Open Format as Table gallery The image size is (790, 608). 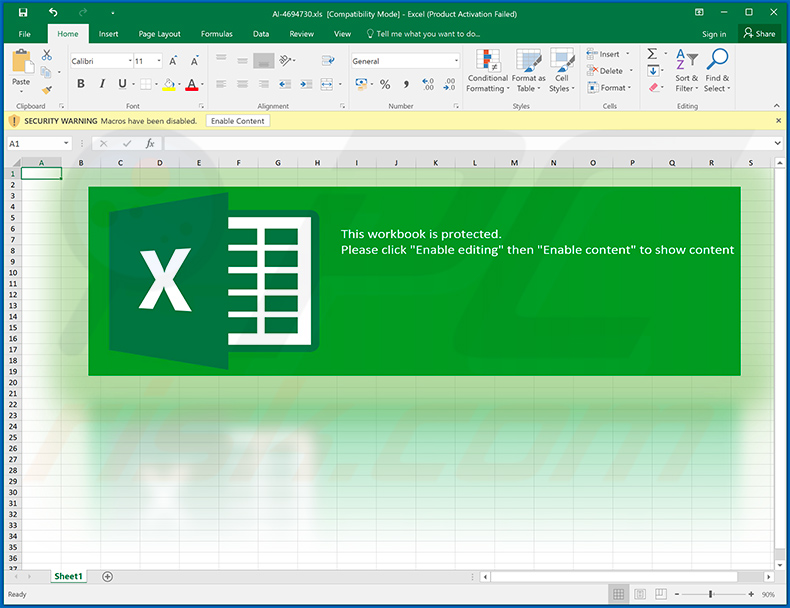pos(529,71)
